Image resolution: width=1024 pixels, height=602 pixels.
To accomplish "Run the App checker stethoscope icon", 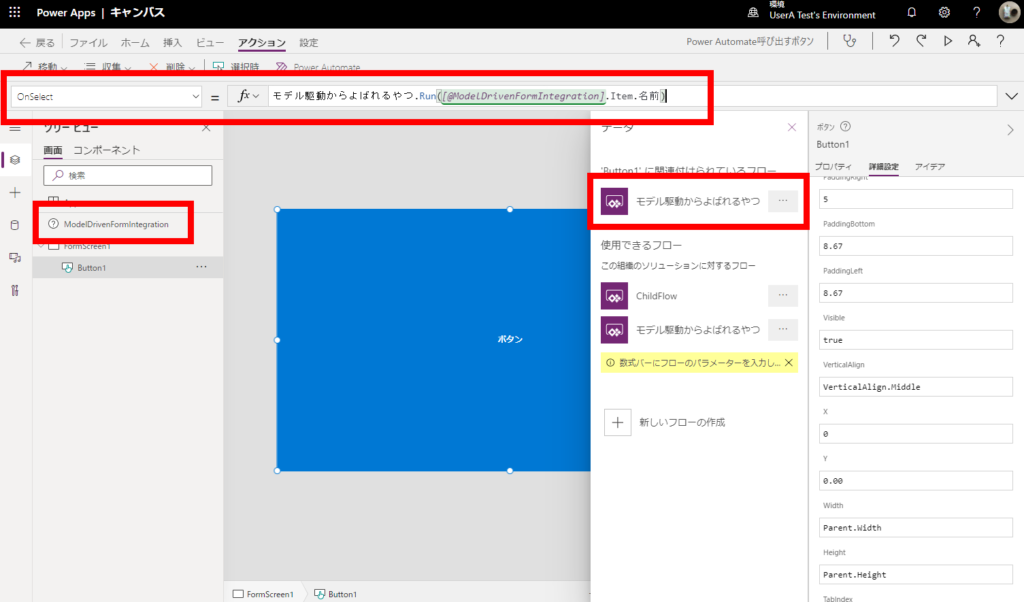I will (x=849, y=41).
